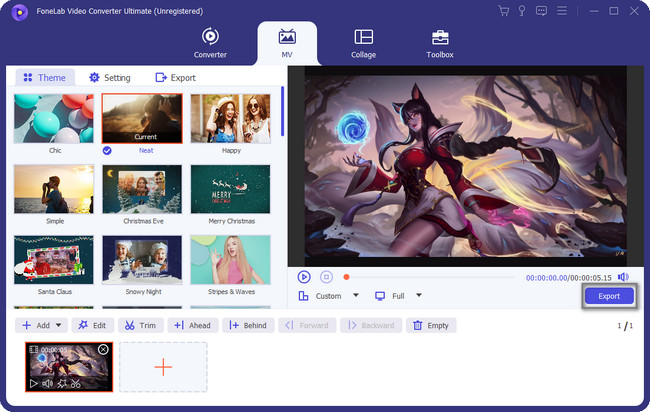Click the blue checkmark beside Neat
Viewport: 650px width, 412px height.
tap(107, 150)
